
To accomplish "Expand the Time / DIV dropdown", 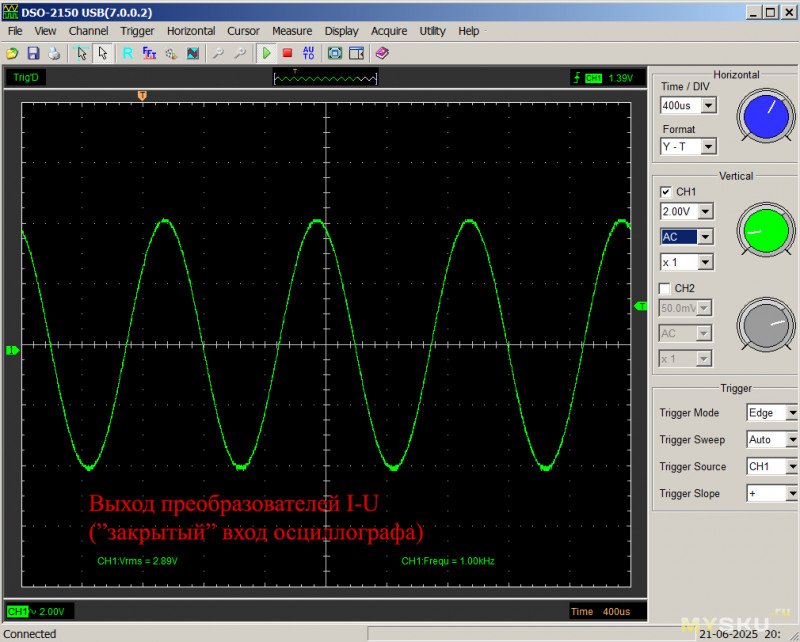I will pos(708,106).
